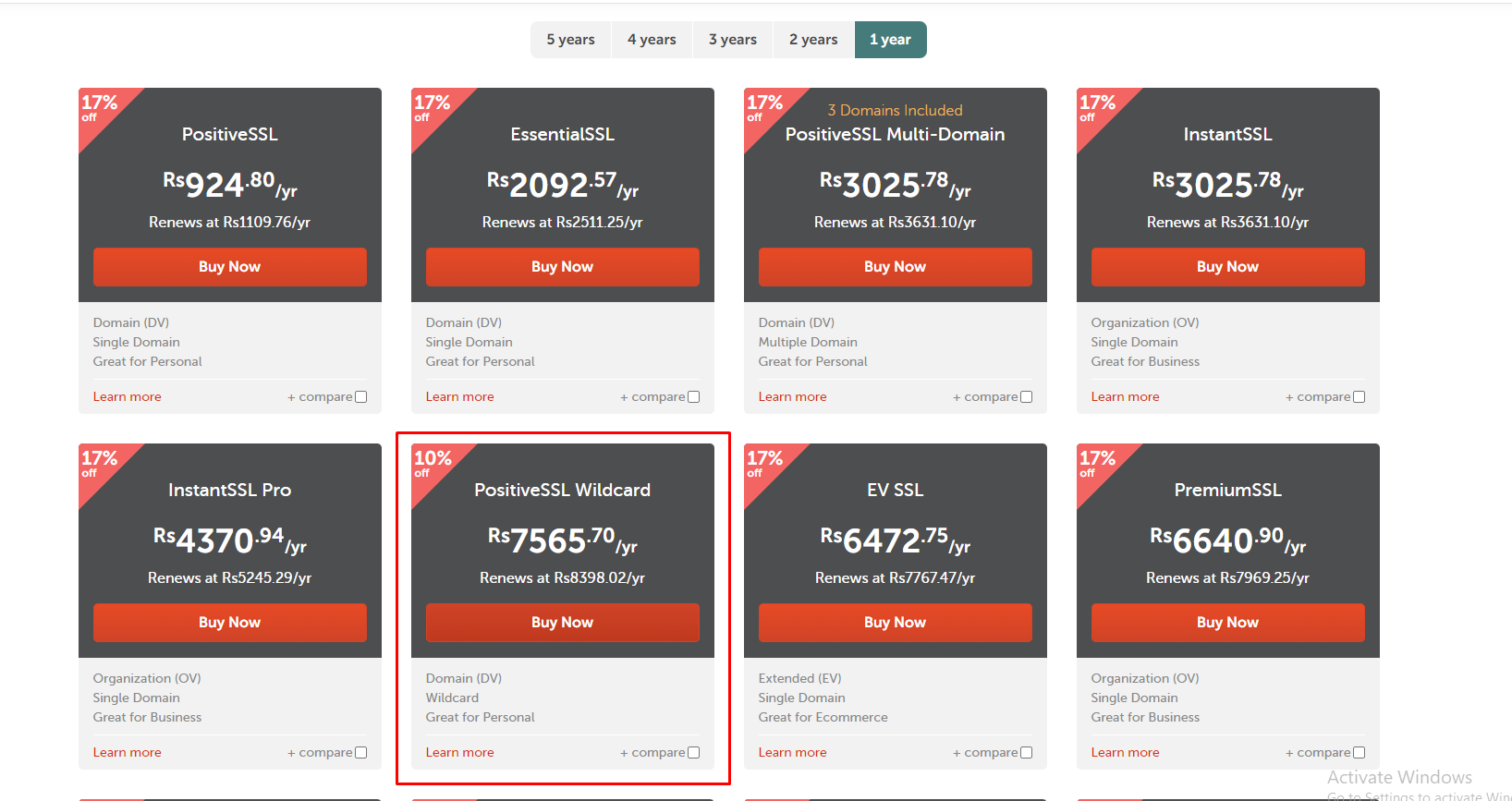Tick compare checkbox for EssentialSSL
Image resolution: width=1512 pixels, height=801 pixels.
tap(694, 397)
